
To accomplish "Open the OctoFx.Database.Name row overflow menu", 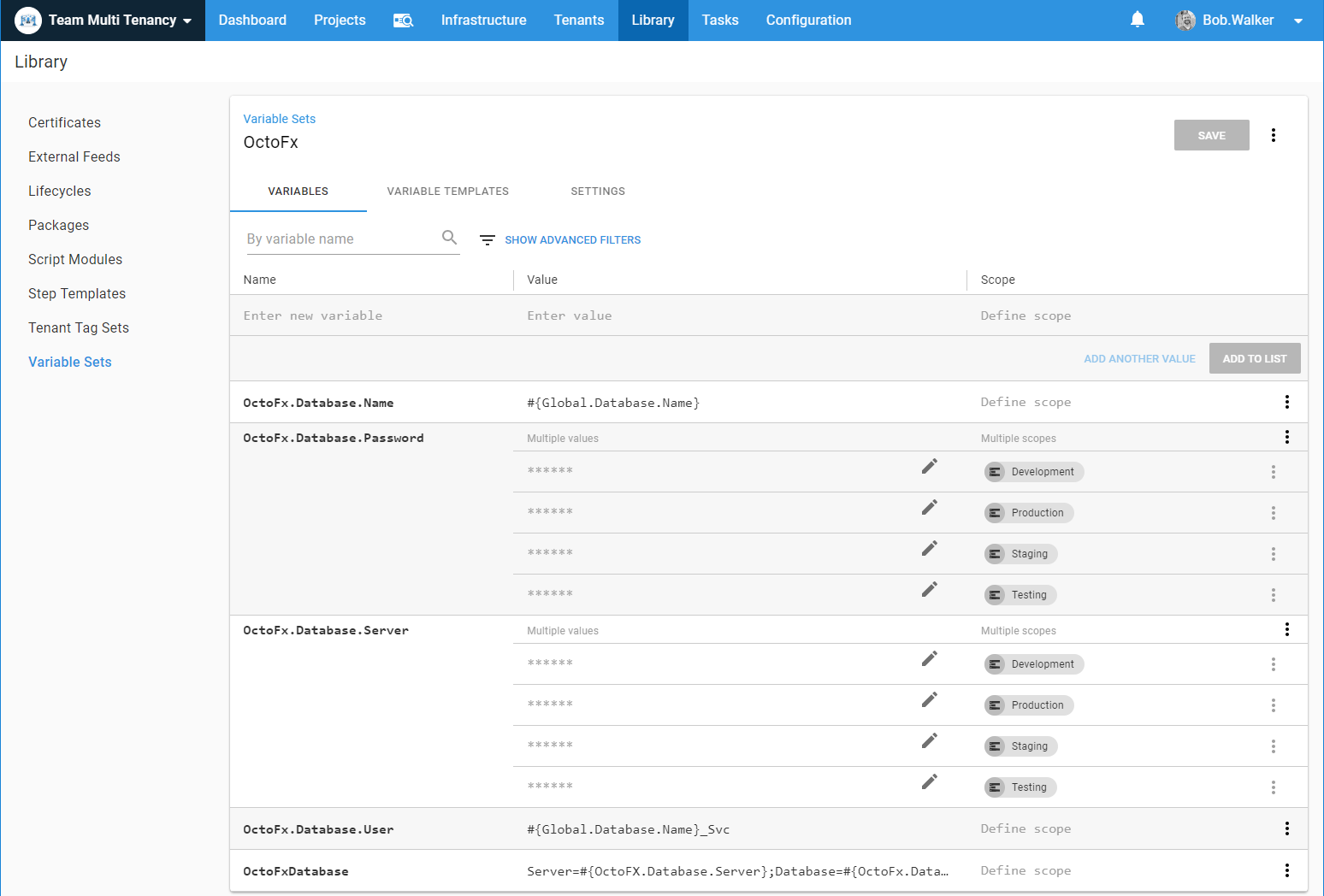I will tap(1286, 402).
